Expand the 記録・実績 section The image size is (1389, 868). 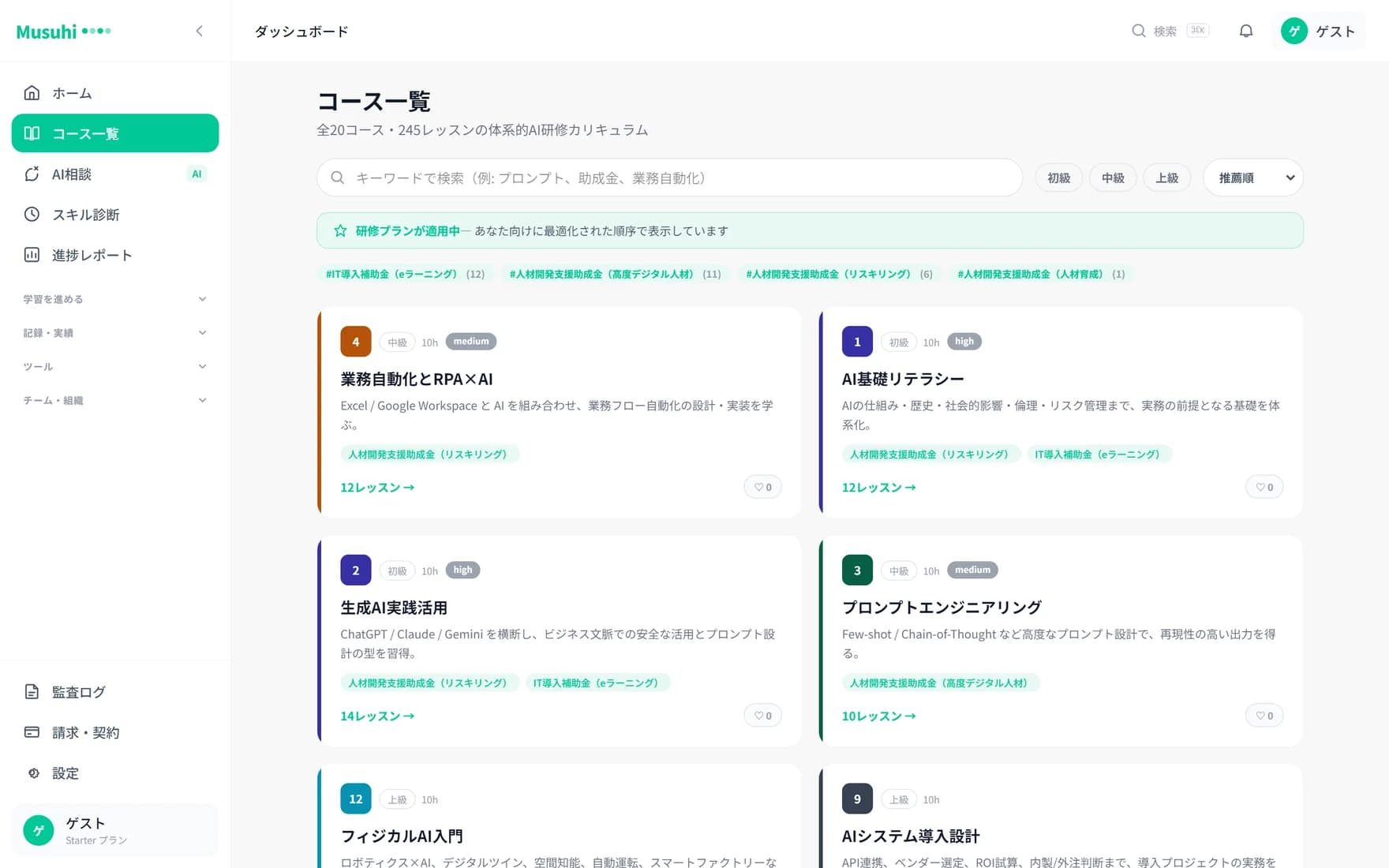click(115, 333)
